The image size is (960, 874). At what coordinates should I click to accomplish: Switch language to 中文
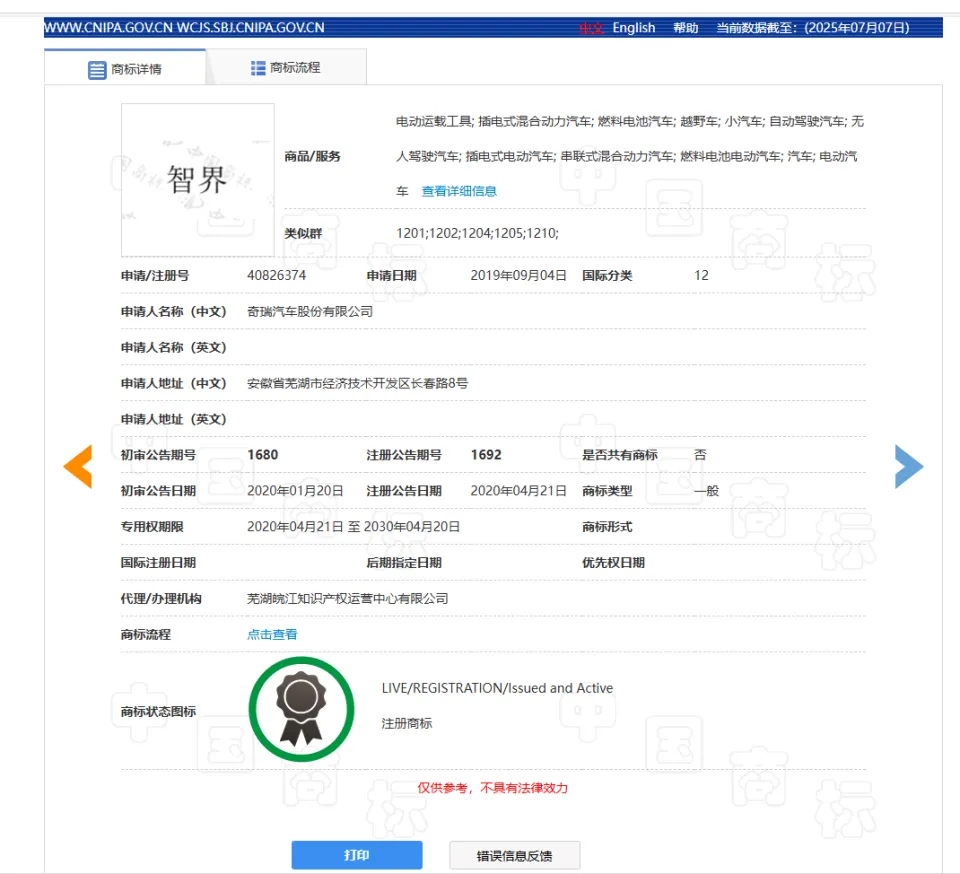click(591, 28)
